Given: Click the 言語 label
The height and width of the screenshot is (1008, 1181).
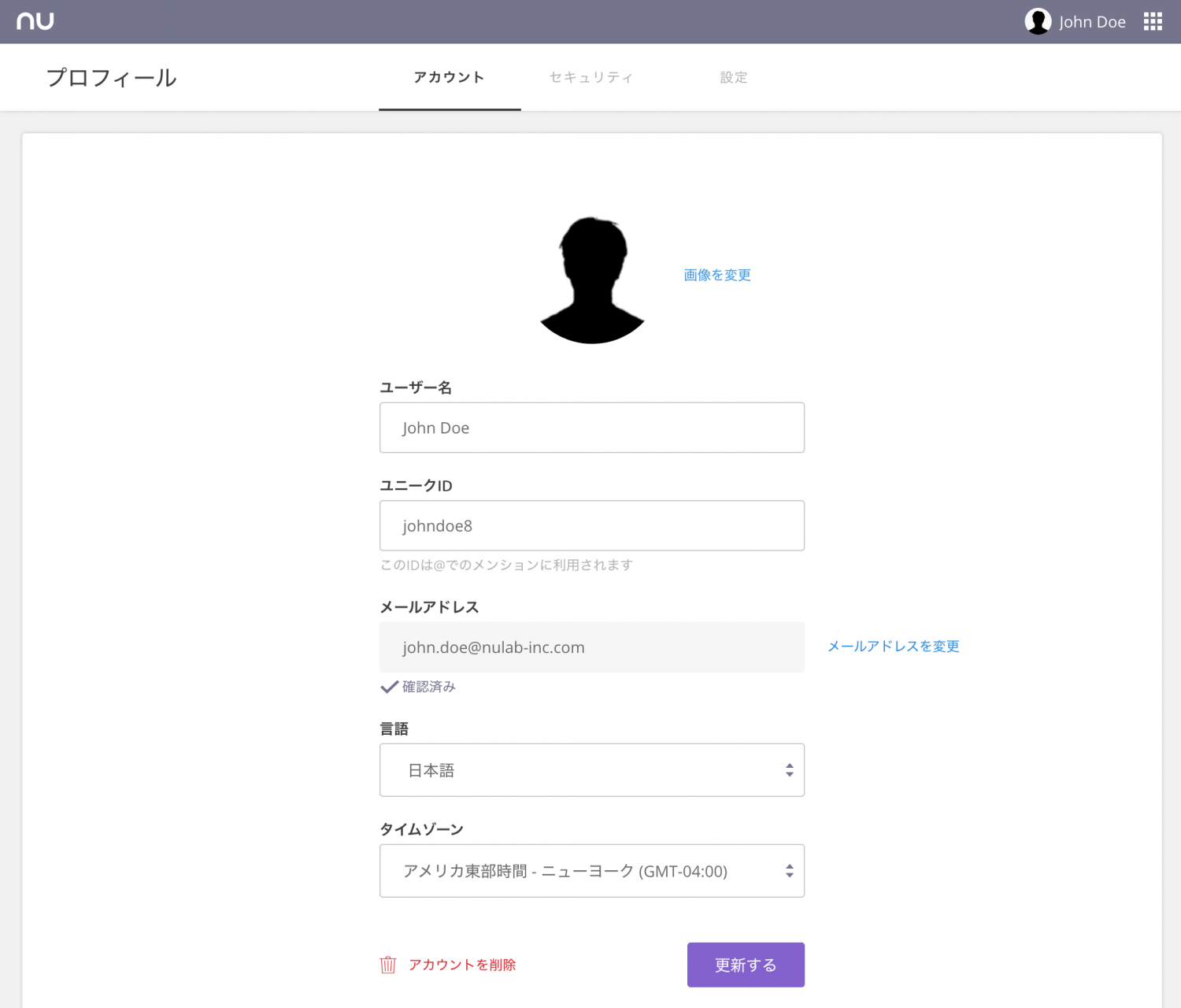Looking at the screenshot, I should click(394, 728).
